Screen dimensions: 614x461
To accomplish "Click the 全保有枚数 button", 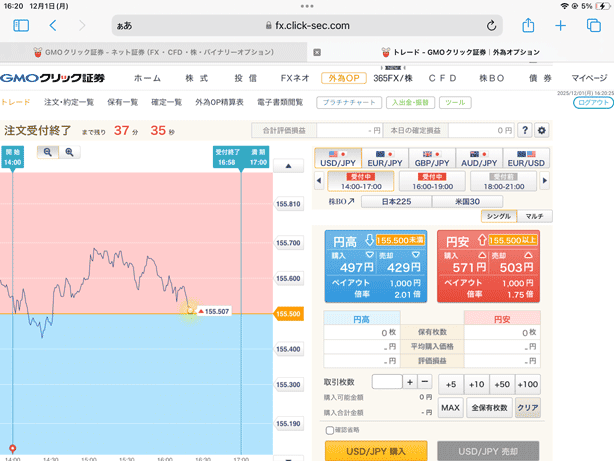I will tap(489, 408).
